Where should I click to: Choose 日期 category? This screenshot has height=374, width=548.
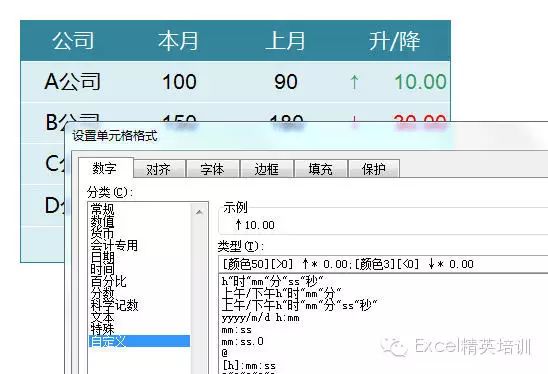[x=102, y=258]
